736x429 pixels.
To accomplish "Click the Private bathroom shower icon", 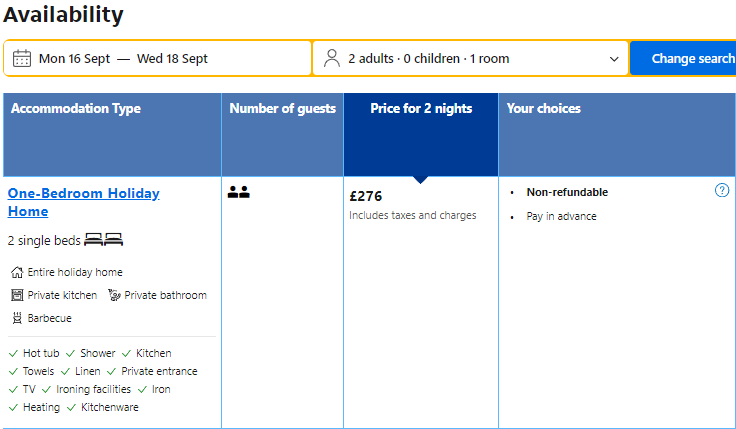I will coord(114,295).
